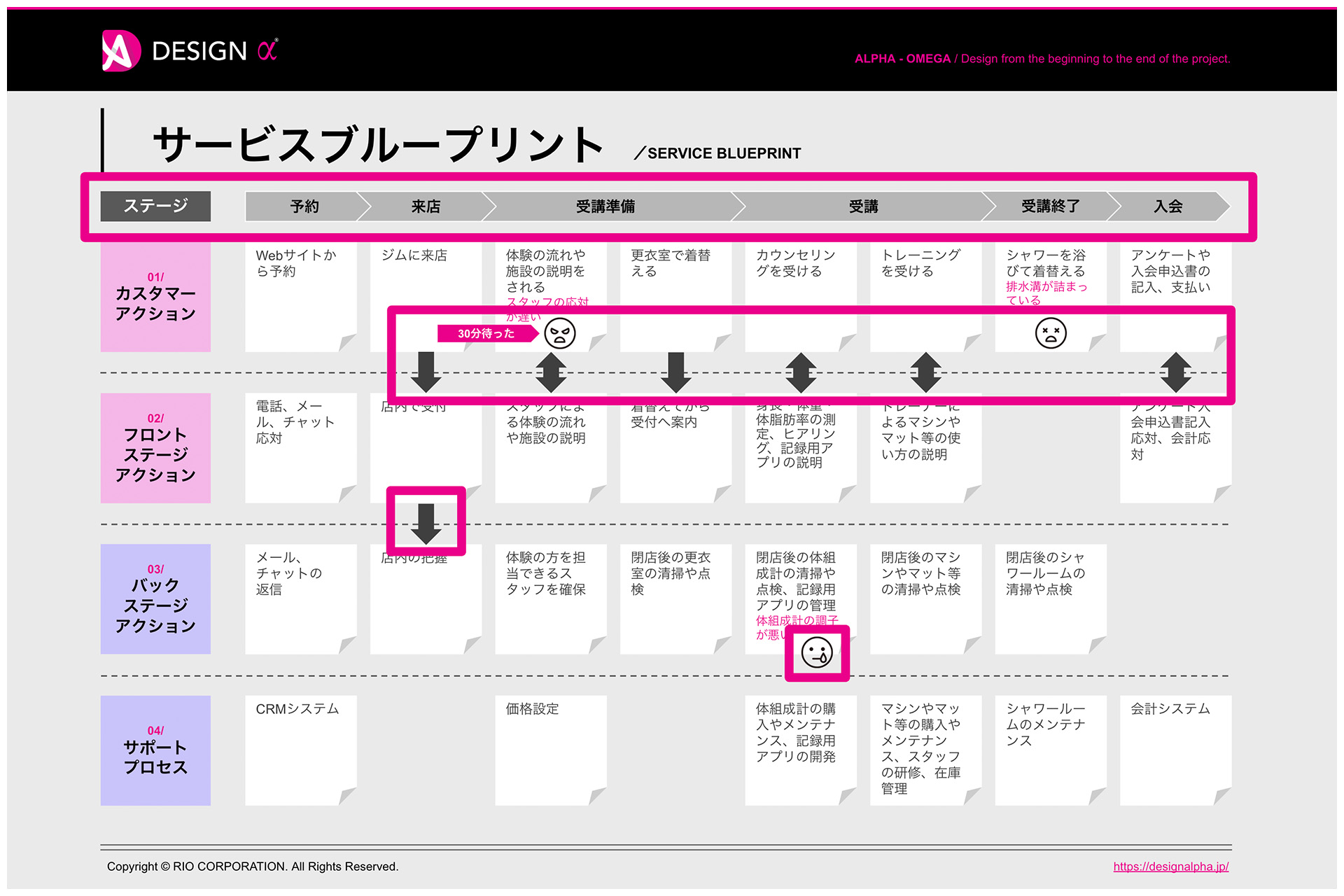
Task: Click the スタッフによる体験の流れや施設の説明 card
Action: (x=551, y=448)
